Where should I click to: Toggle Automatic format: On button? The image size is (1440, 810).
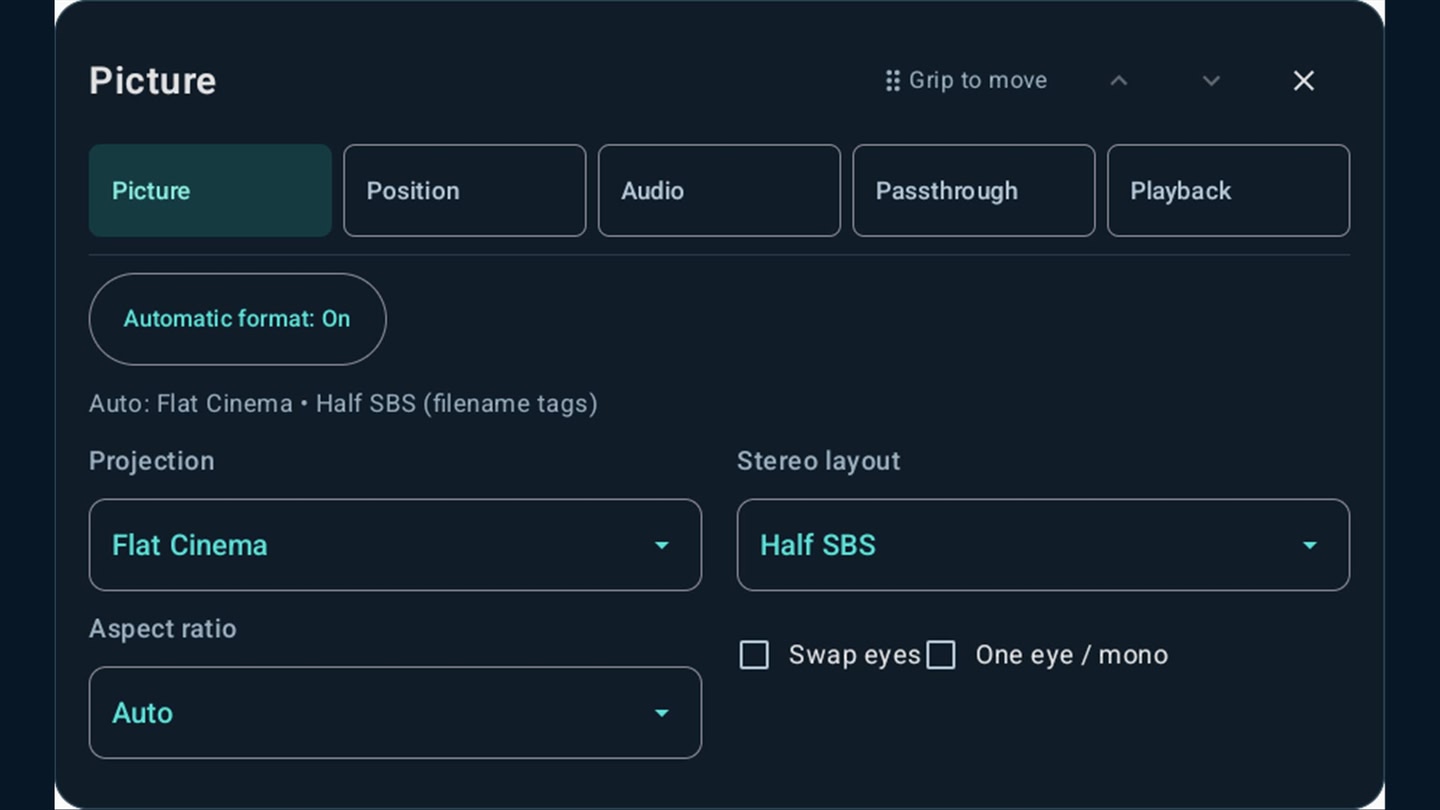click(x=238, y=319)
